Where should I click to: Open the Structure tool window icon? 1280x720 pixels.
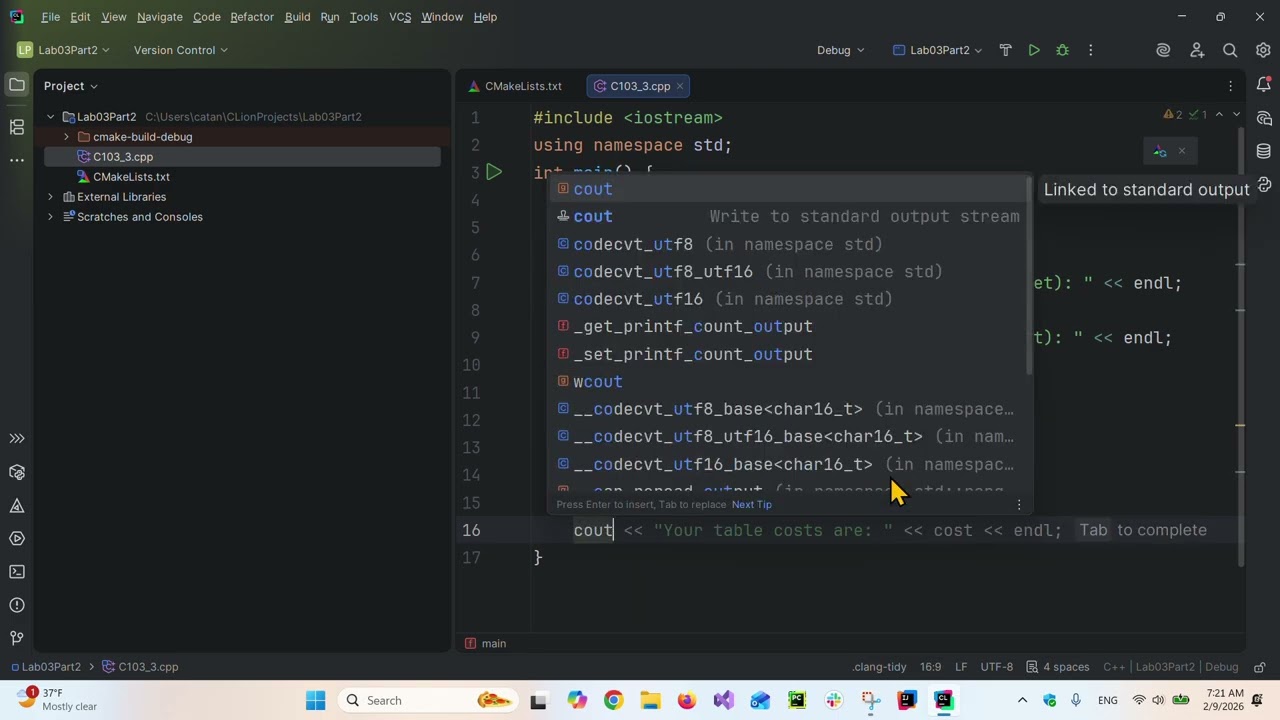[17, 126]
